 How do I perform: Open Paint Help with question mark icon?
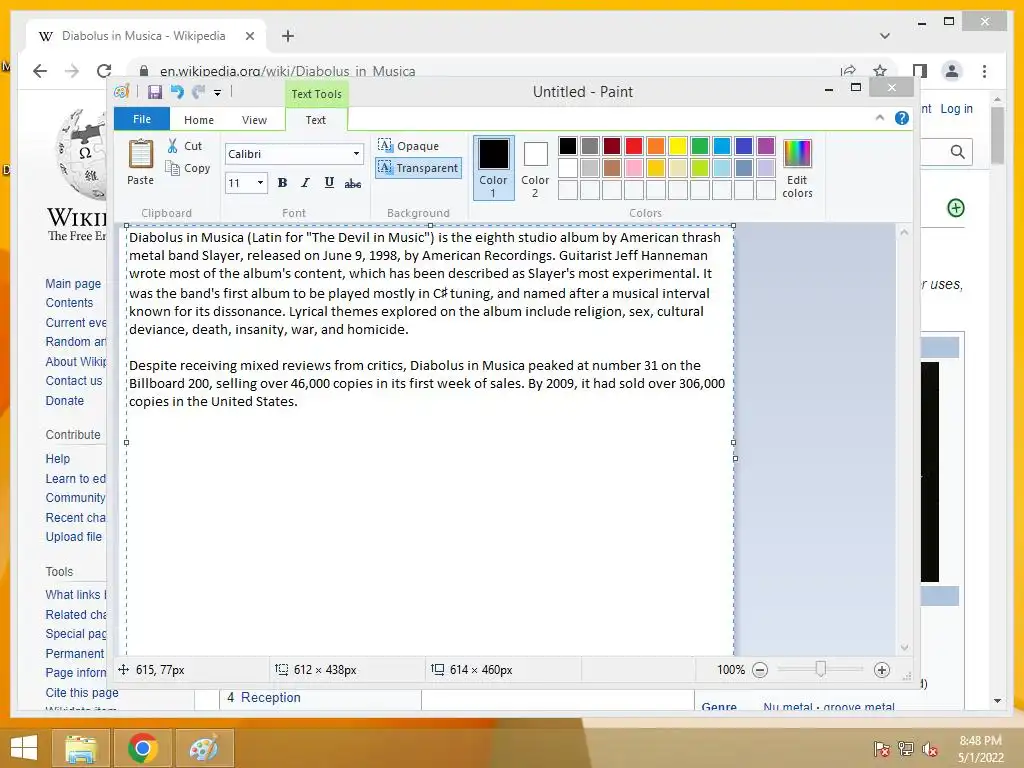[x=902, y=118]
